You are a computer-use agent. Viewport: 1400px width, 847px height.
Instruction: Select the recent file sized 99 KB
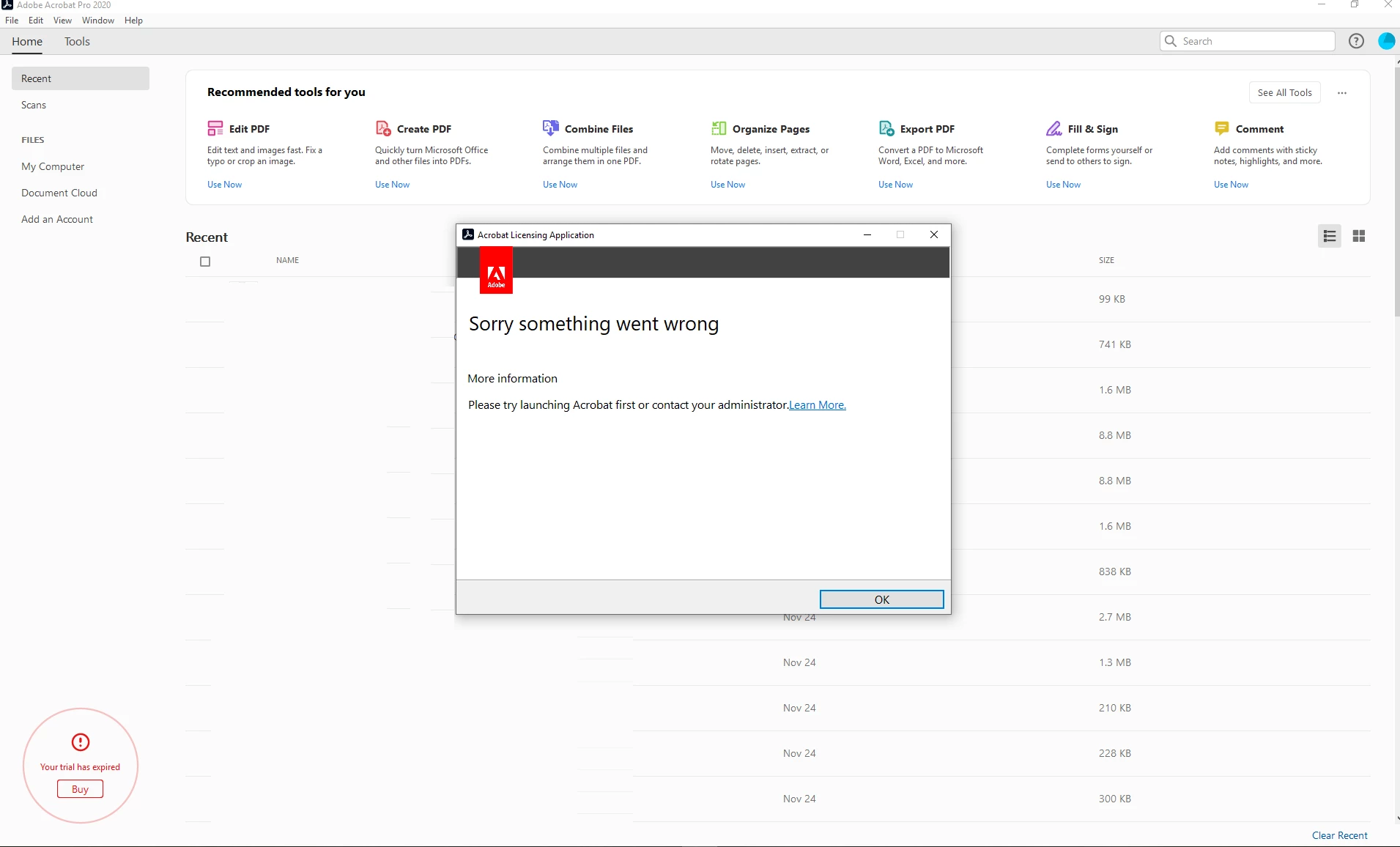[778, 299]
